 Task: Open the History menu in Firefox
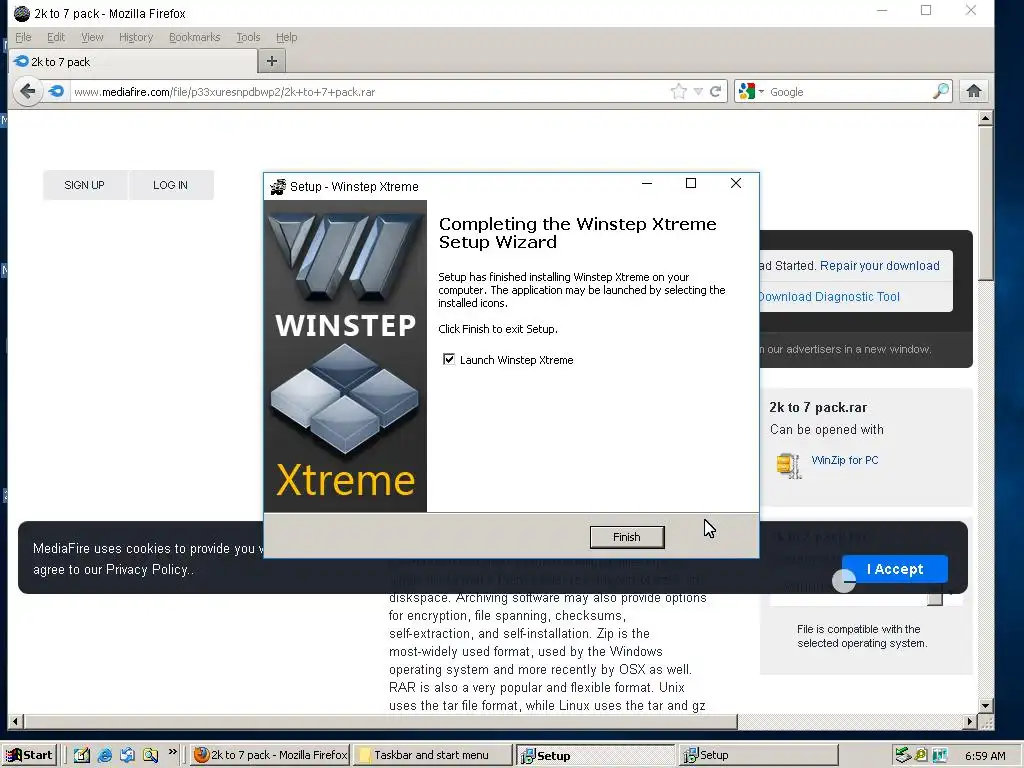pos(136,37)
